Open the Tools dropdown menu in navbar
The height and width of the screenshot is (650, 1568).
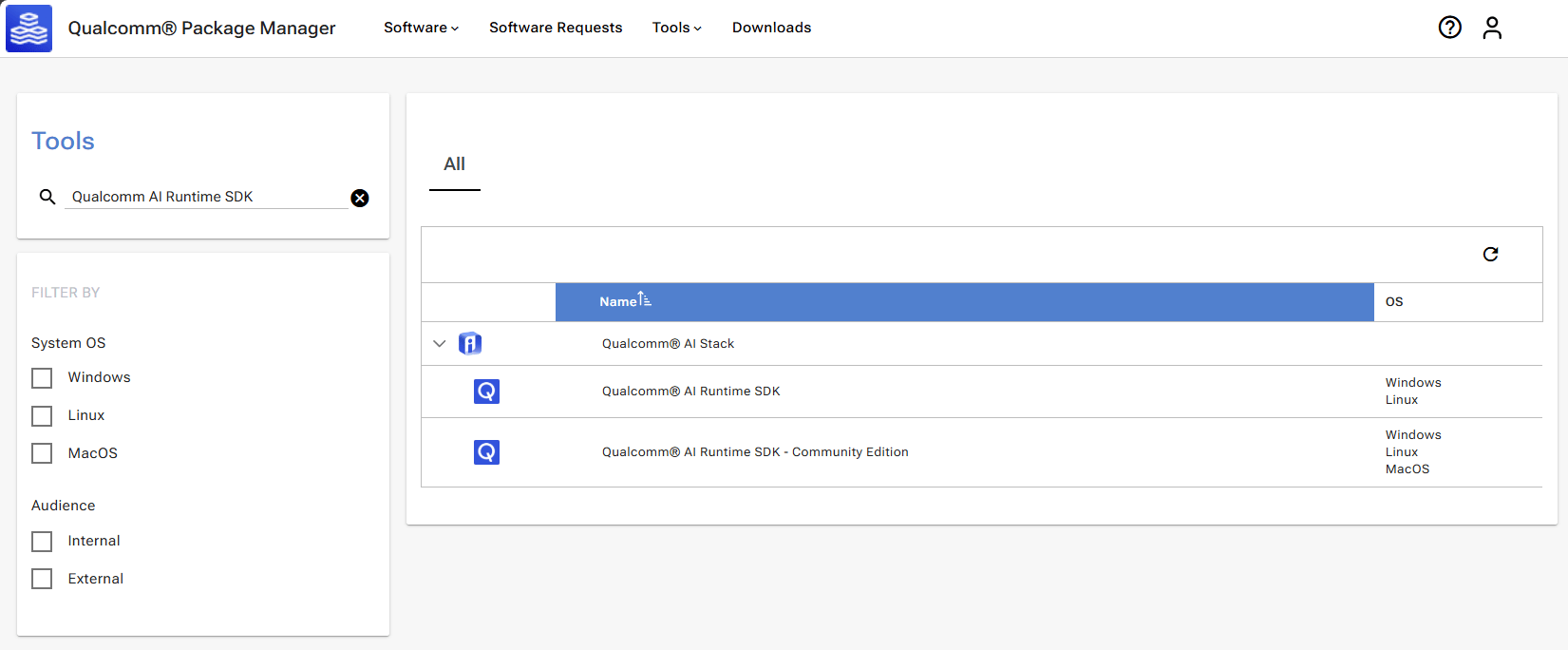pos(676,28)
